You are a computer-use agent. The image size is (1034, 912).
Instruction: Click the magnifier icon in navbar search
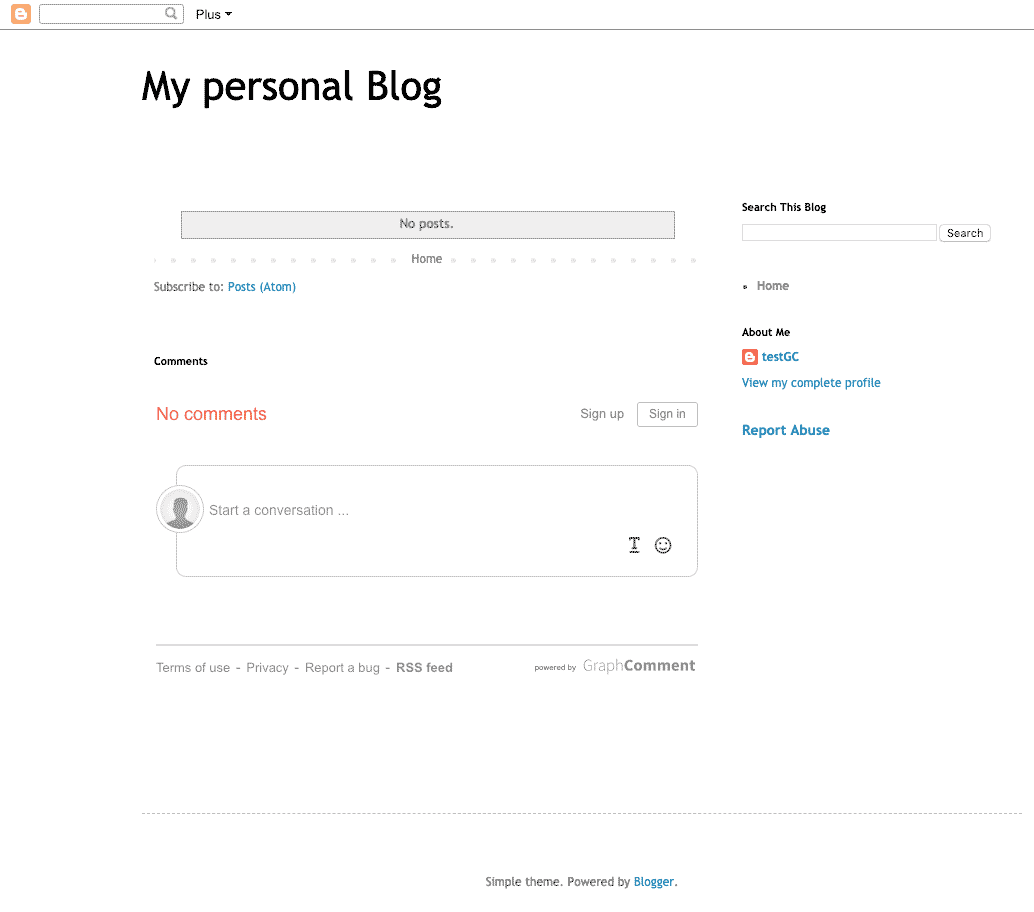point(171,13)
